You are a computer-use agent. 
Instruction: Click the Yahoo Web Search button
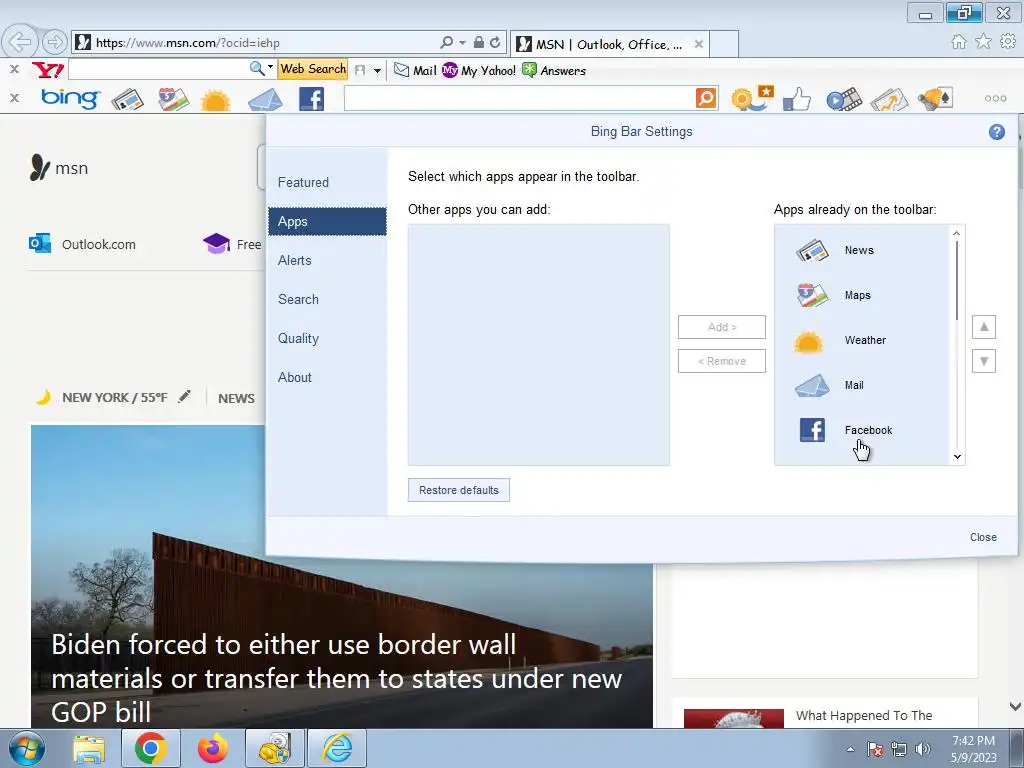313,69
